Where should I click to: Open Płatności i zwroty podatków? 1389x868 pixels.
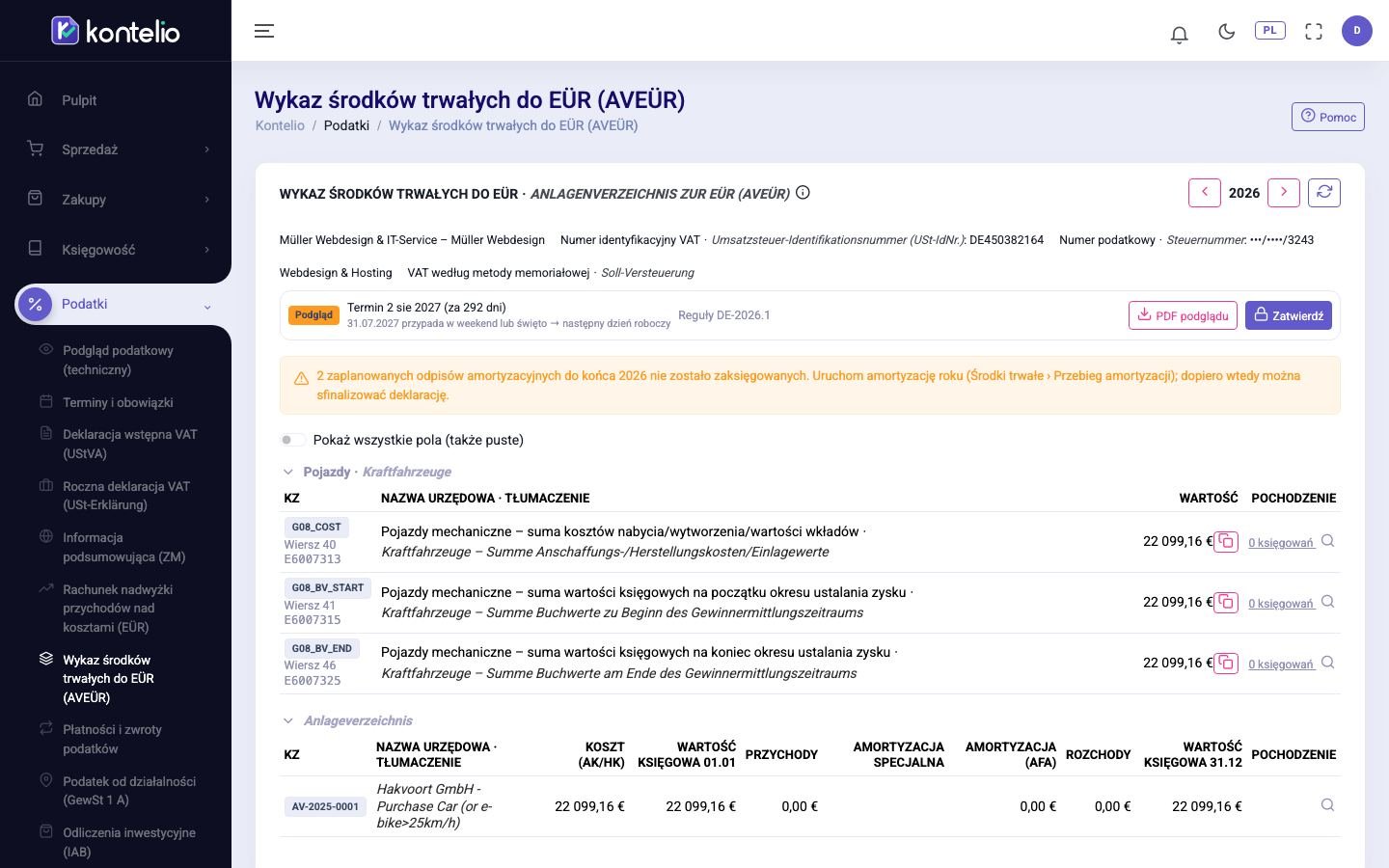[112, 739]
